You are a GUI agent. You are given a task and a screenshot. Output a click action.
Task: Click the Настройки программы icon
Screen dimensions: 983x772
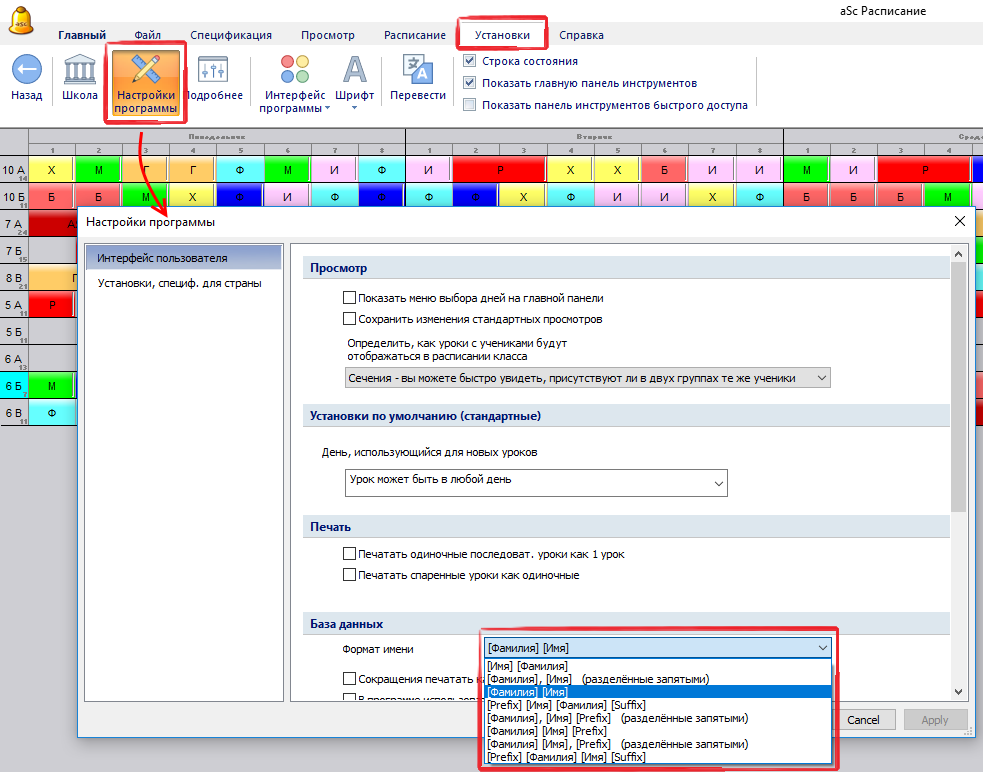point(145,70)
